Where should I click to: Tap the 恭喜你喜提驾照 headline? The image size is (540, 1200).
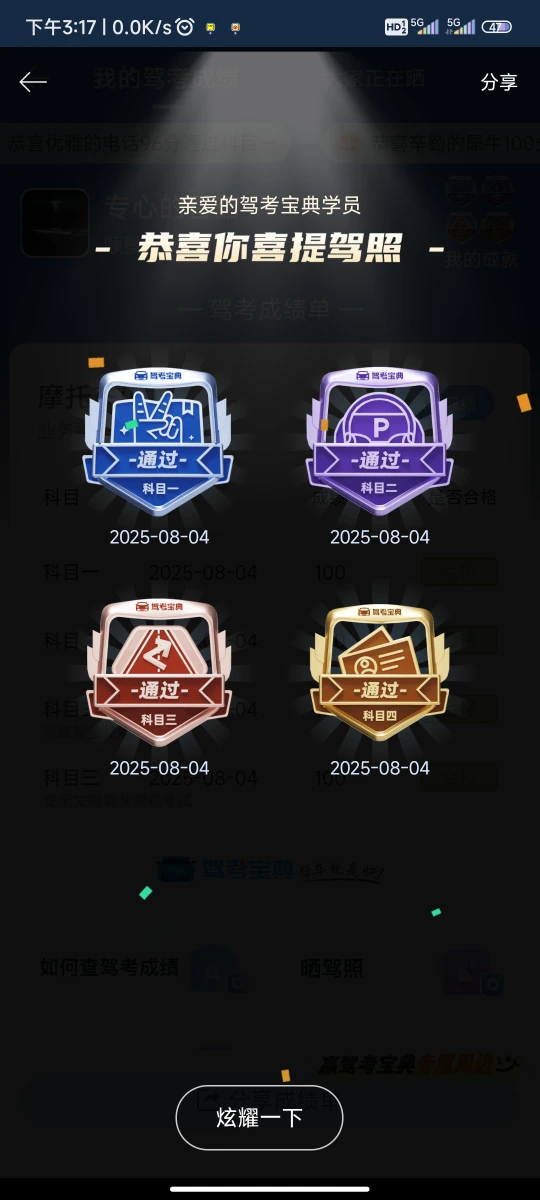pyautogui.click(x=270, y=247)
